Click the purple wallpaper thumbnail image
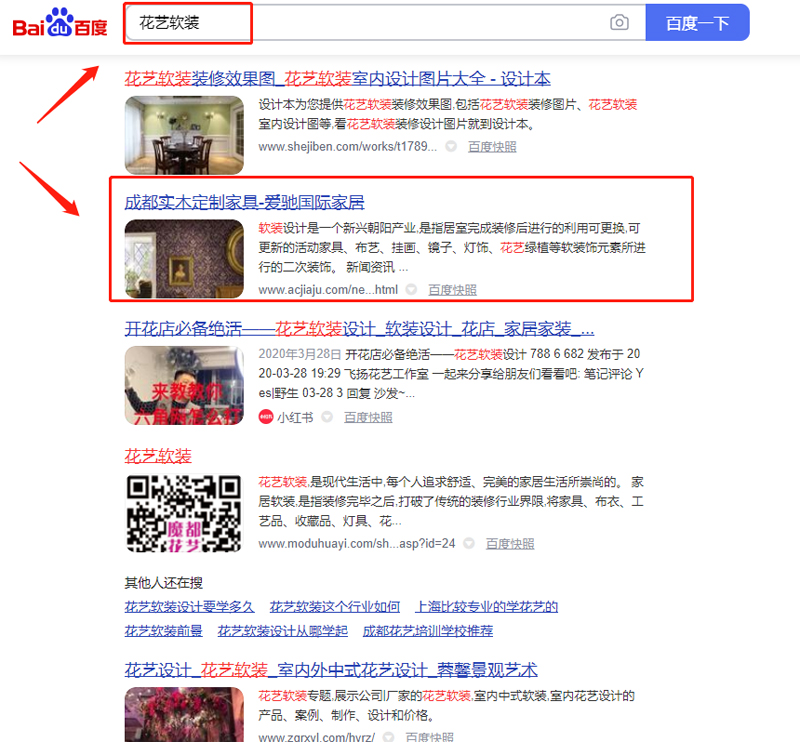Screen dimensions: 800x742 (184, 258)
